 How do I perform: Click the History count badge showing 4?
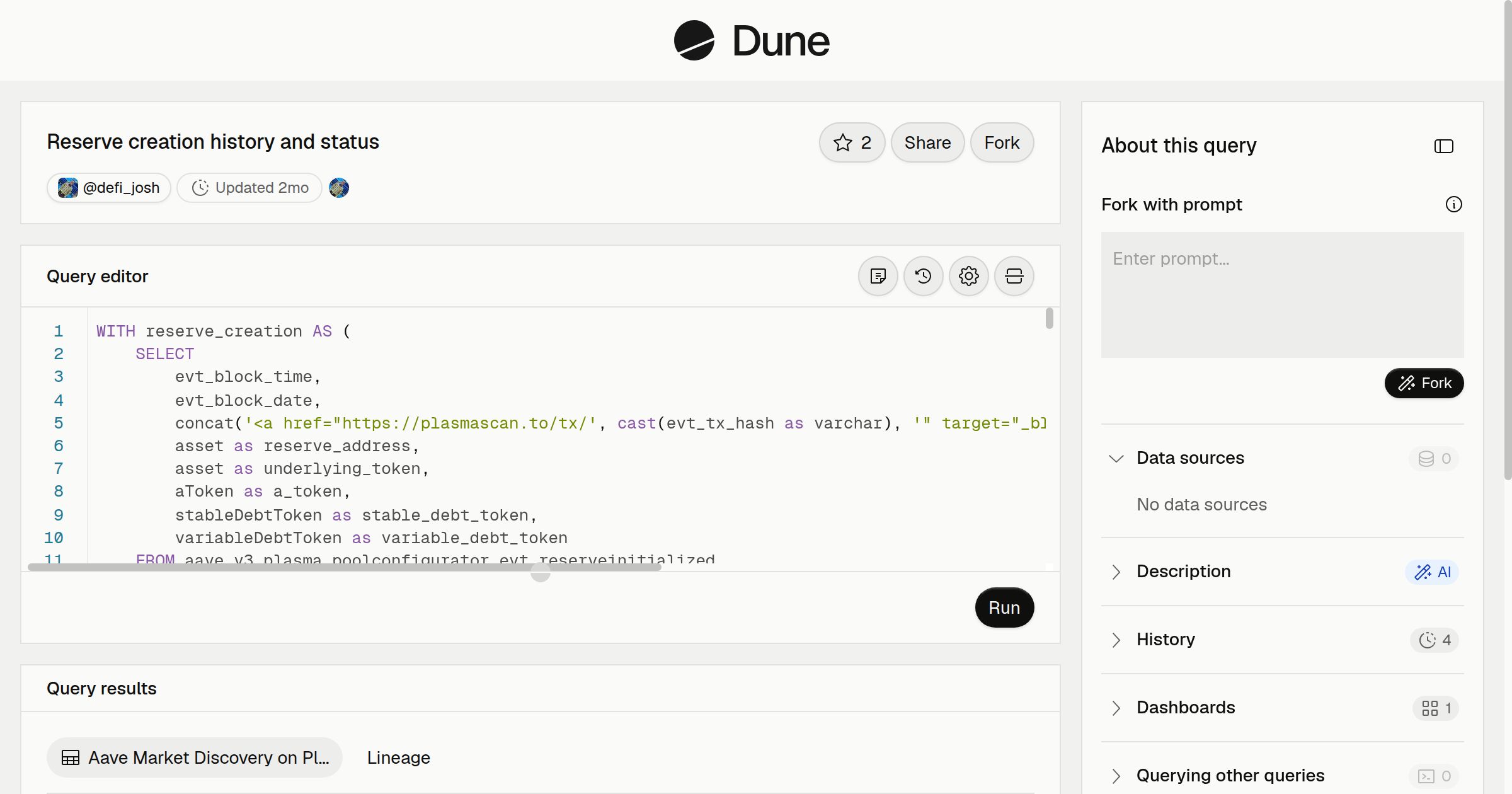[x=1435, y=640]
